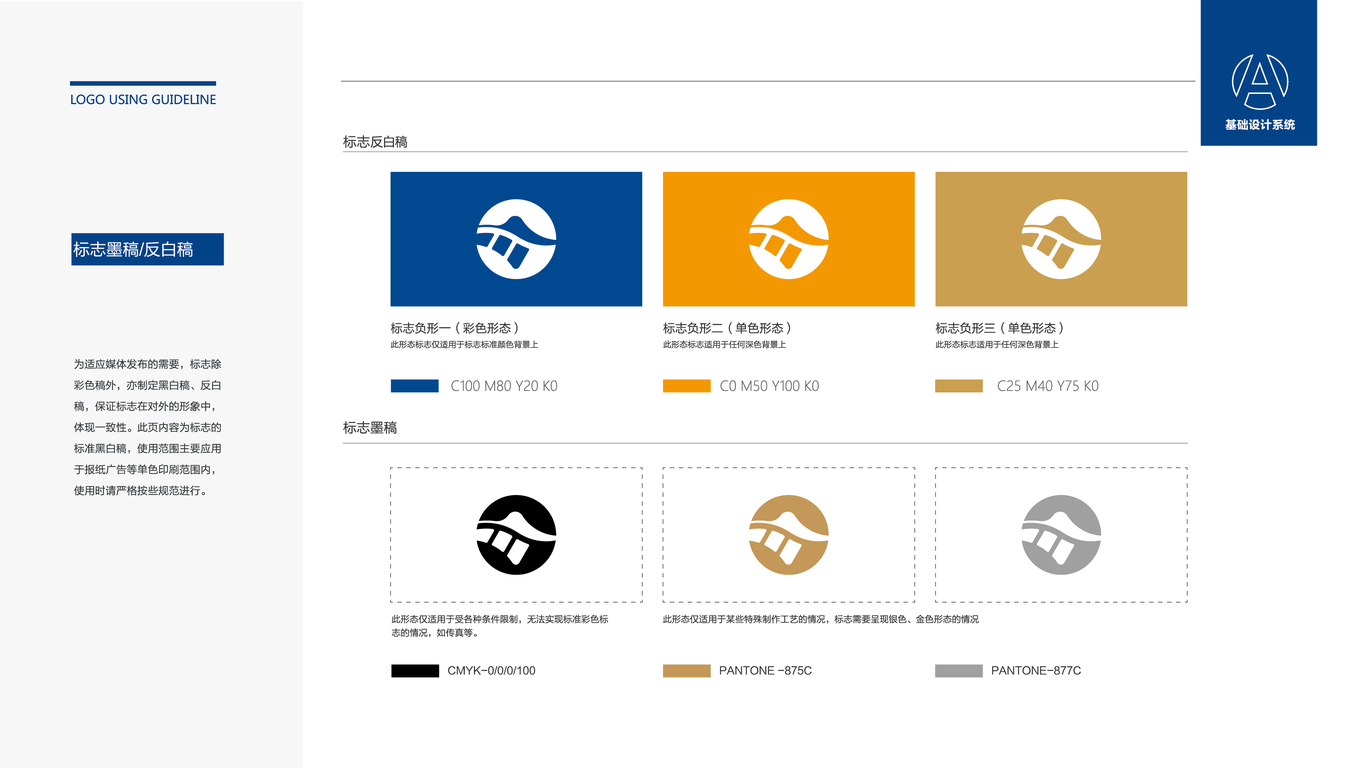Click the gray PANTONE 877C logo

[1061, 534]
